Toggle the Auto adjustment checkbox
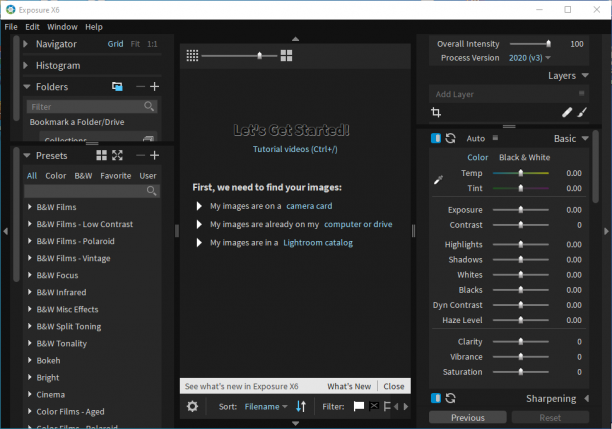The image size is (612, 429). pos(495,138)
